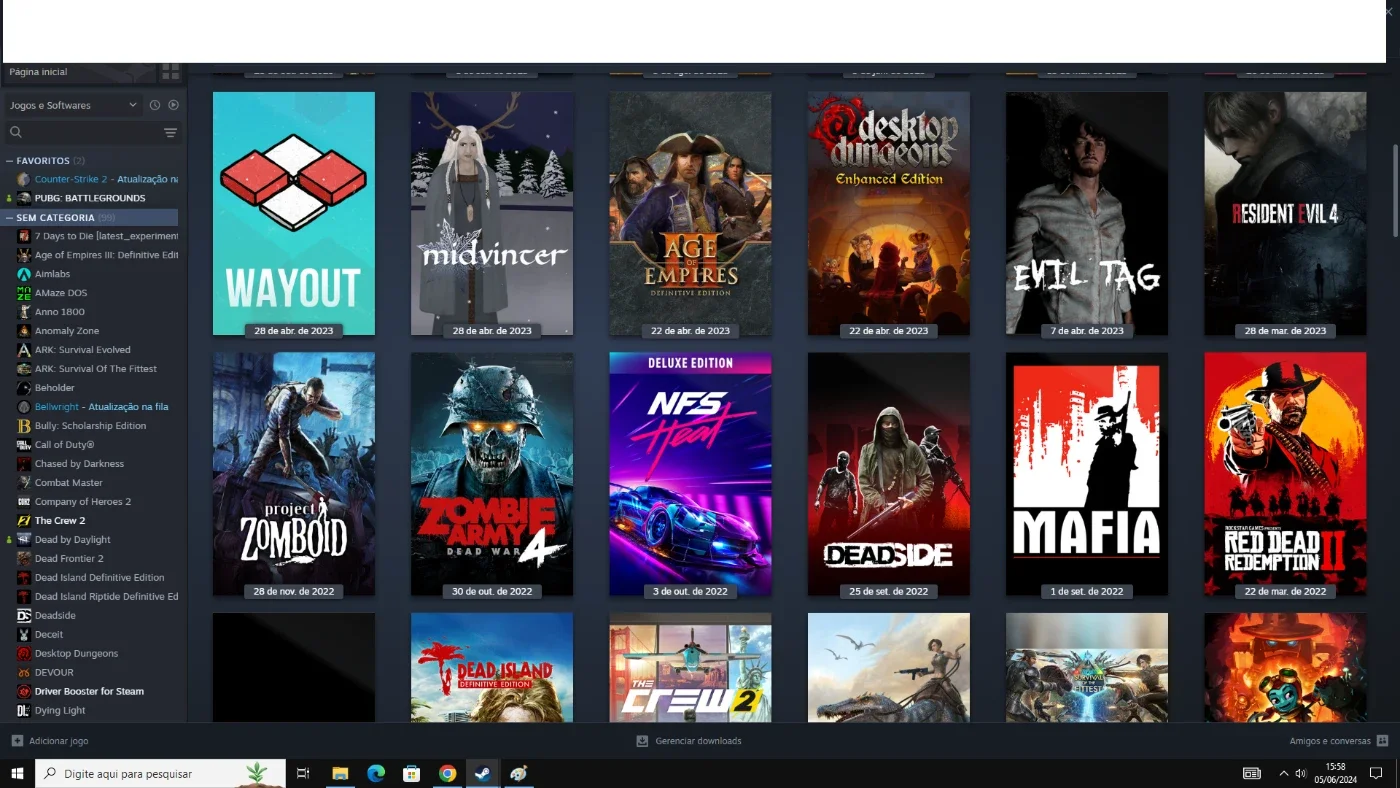The width and height of the screenshot is (1400, 788).
Task: Open the Resident Evil 4 cover
Action: [x=1285, y=213]
